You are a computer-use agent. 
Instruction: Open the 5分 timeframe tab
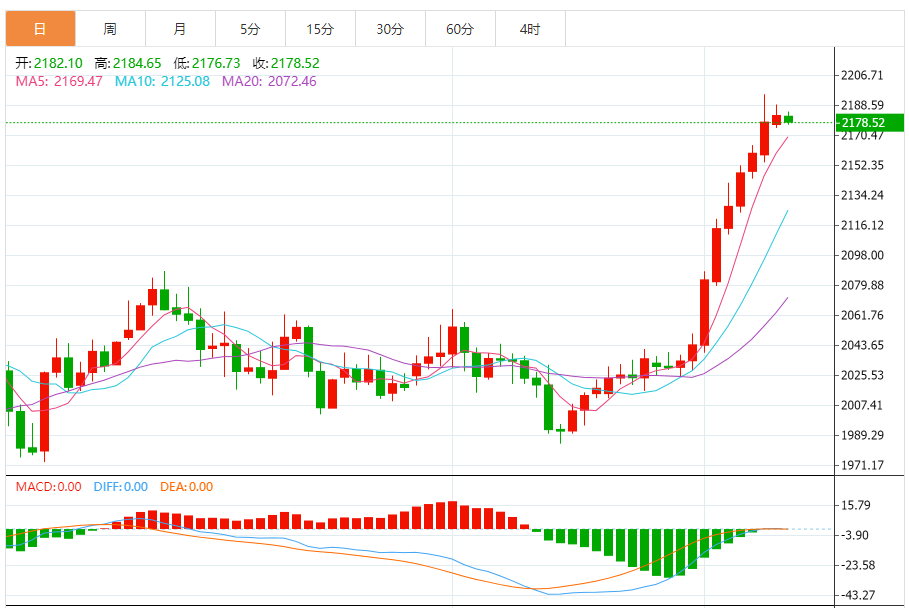tap(250, 28)
